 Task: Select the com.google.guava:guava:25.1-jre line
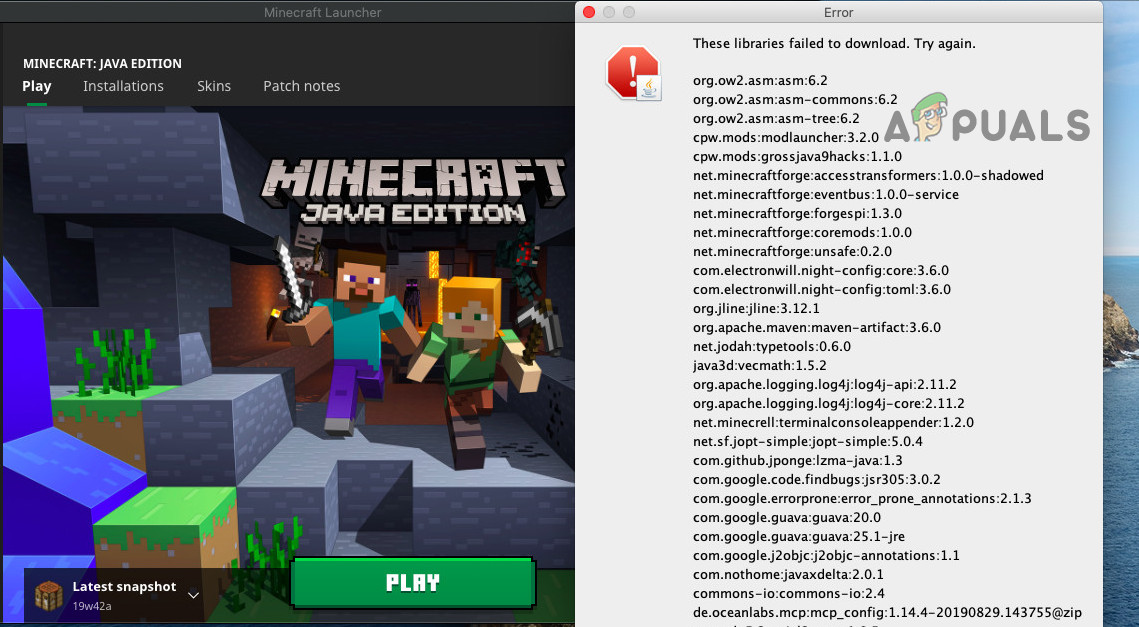click(x=799, y=536)
